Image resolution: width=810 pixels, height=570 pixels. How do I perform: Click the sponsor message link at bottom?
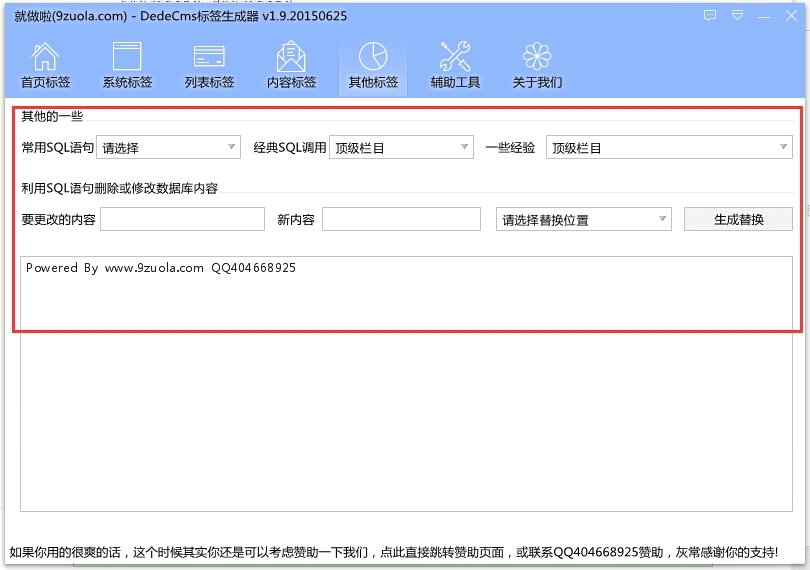[x=394, y=552]
